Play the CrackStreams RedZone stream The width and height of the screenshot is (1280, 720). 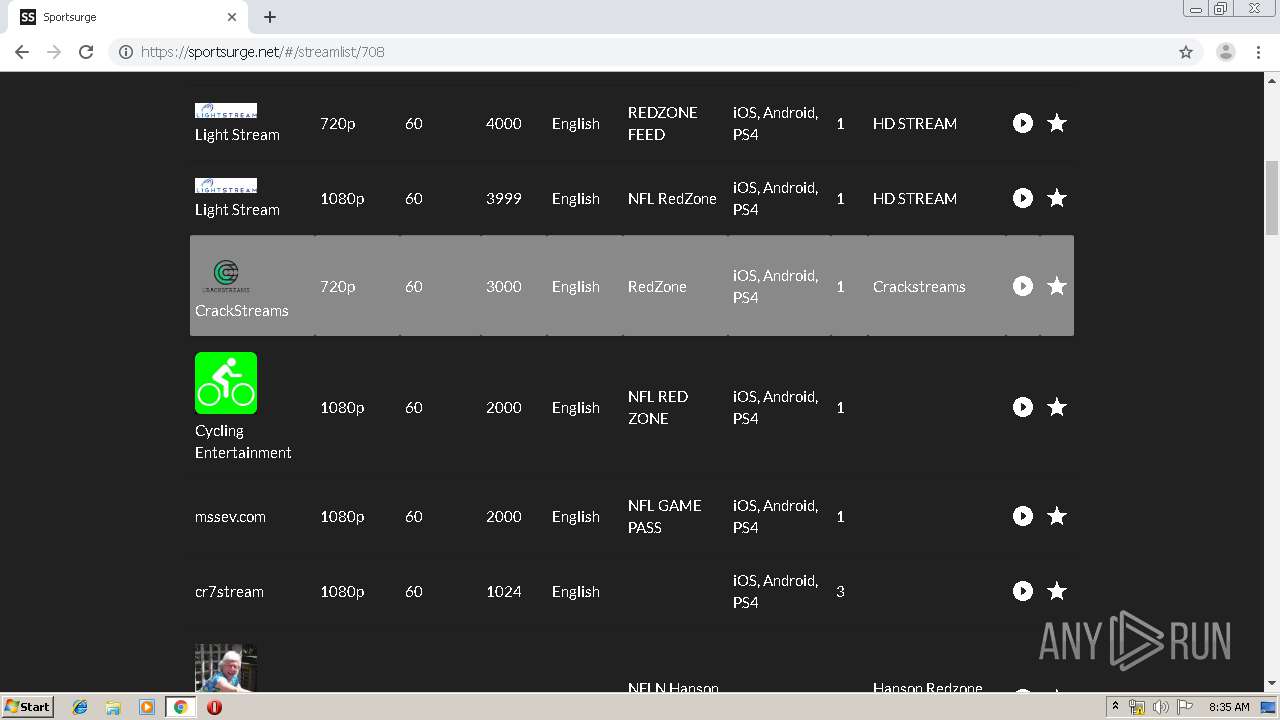(1022, 286)
